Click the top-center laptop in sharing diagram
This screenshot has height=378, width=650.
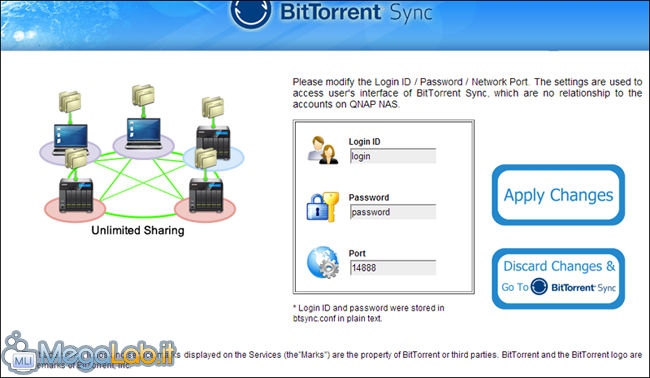click(x=143, y=133)
